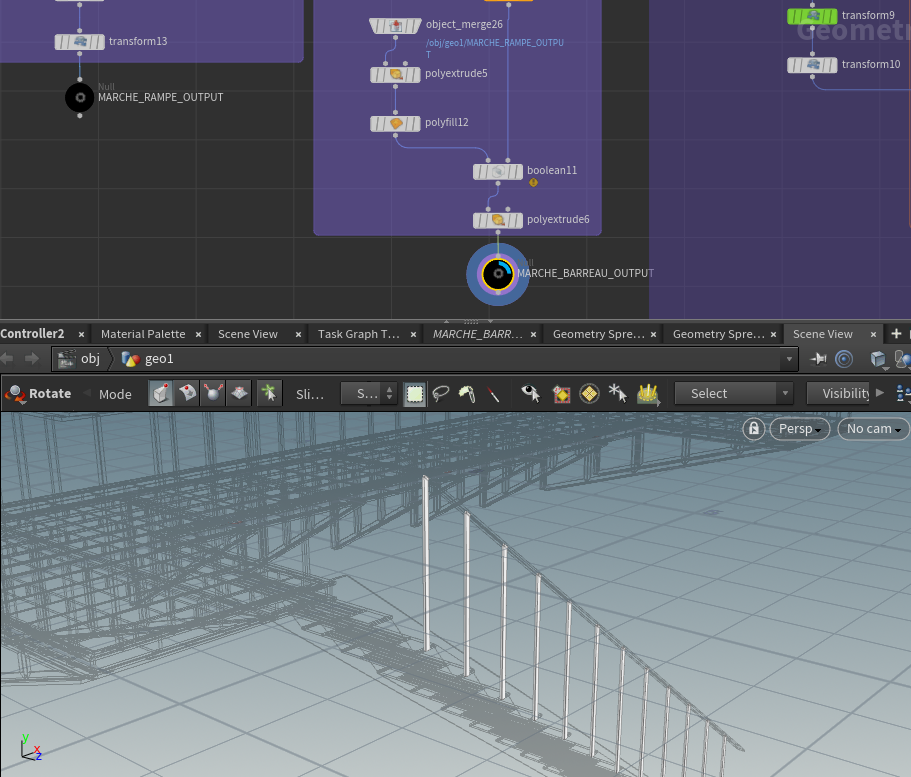The width and height of the screenshot is (911, 777).
Task: Open the Persp viewport dropdown
Action: coord(800,428)
